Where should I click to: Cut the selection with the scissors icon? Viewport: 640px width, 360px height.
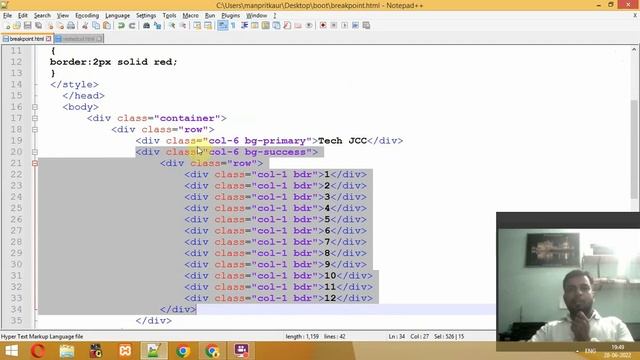coord(85,26)
